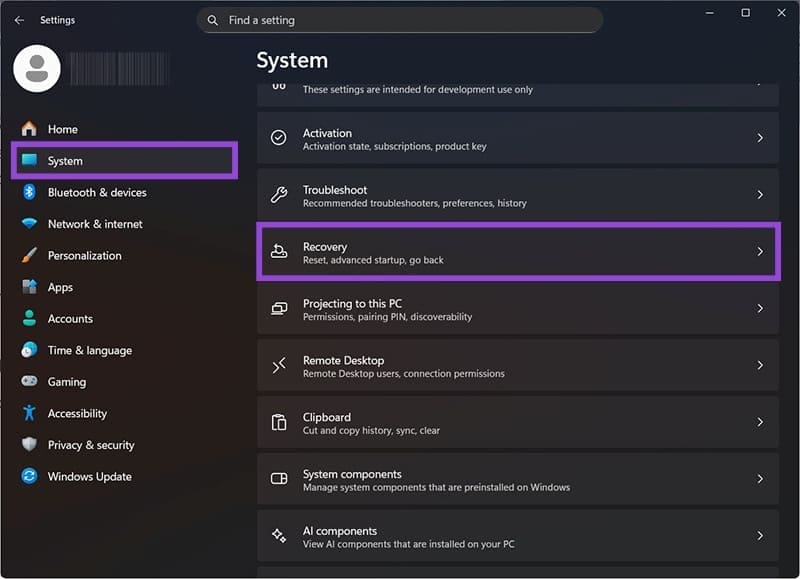The image size is (800, 579).
Task: Click the Accessibility figure icon
Action: pyautogui.click(x=29, y=413)
